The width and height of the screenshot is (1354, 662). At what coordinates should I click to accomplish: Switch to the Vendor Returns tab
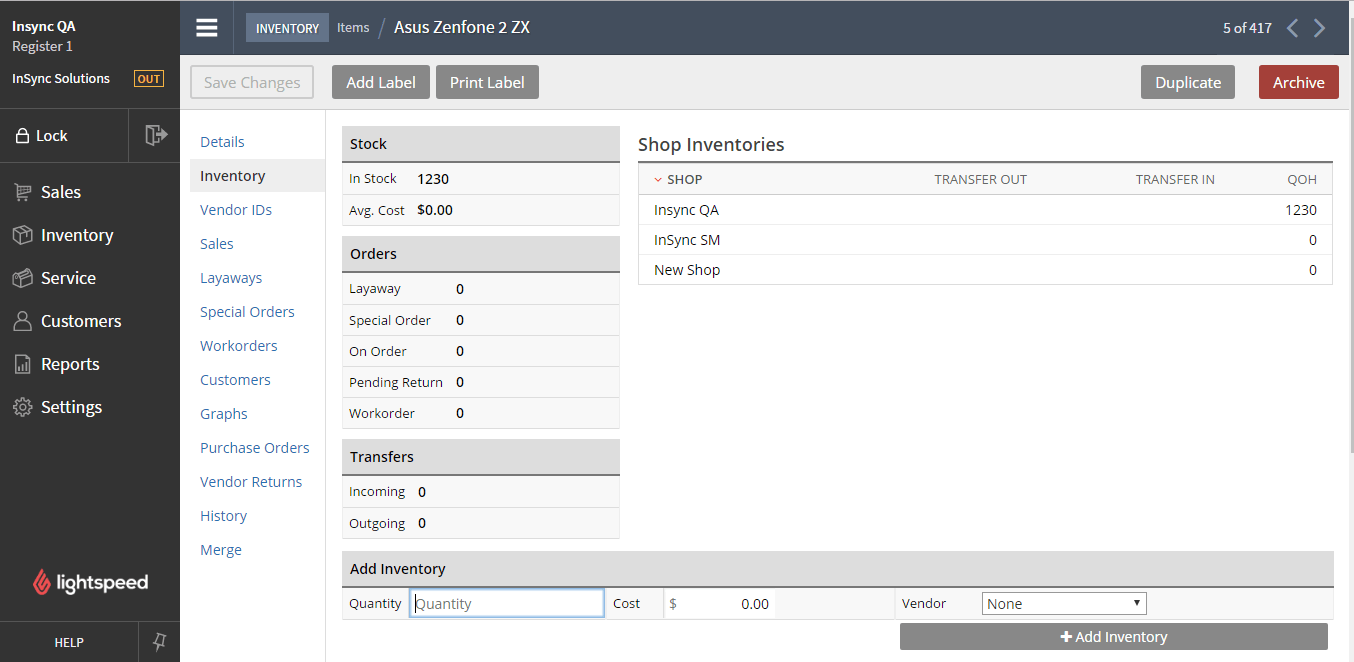coord(251,482)
